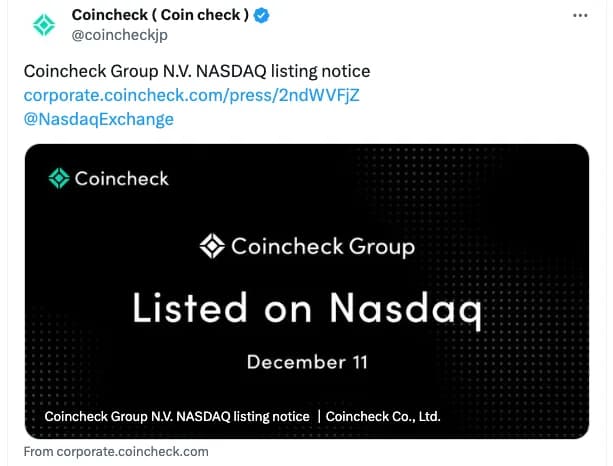The image size is (613, 466).
Task: Open the three-dot more options menu
Action: coord(580,16)
